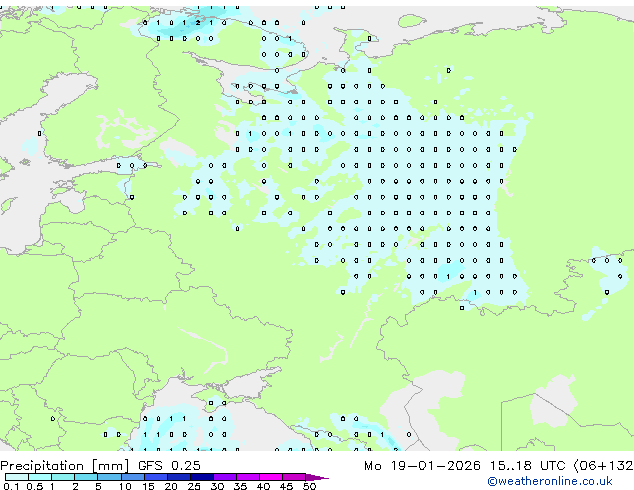Image resolution: width=634 pixels, height=490 pixels.
Task: Click the 10–15 mm blue legend swatch
Action: (x=132, y=477)
